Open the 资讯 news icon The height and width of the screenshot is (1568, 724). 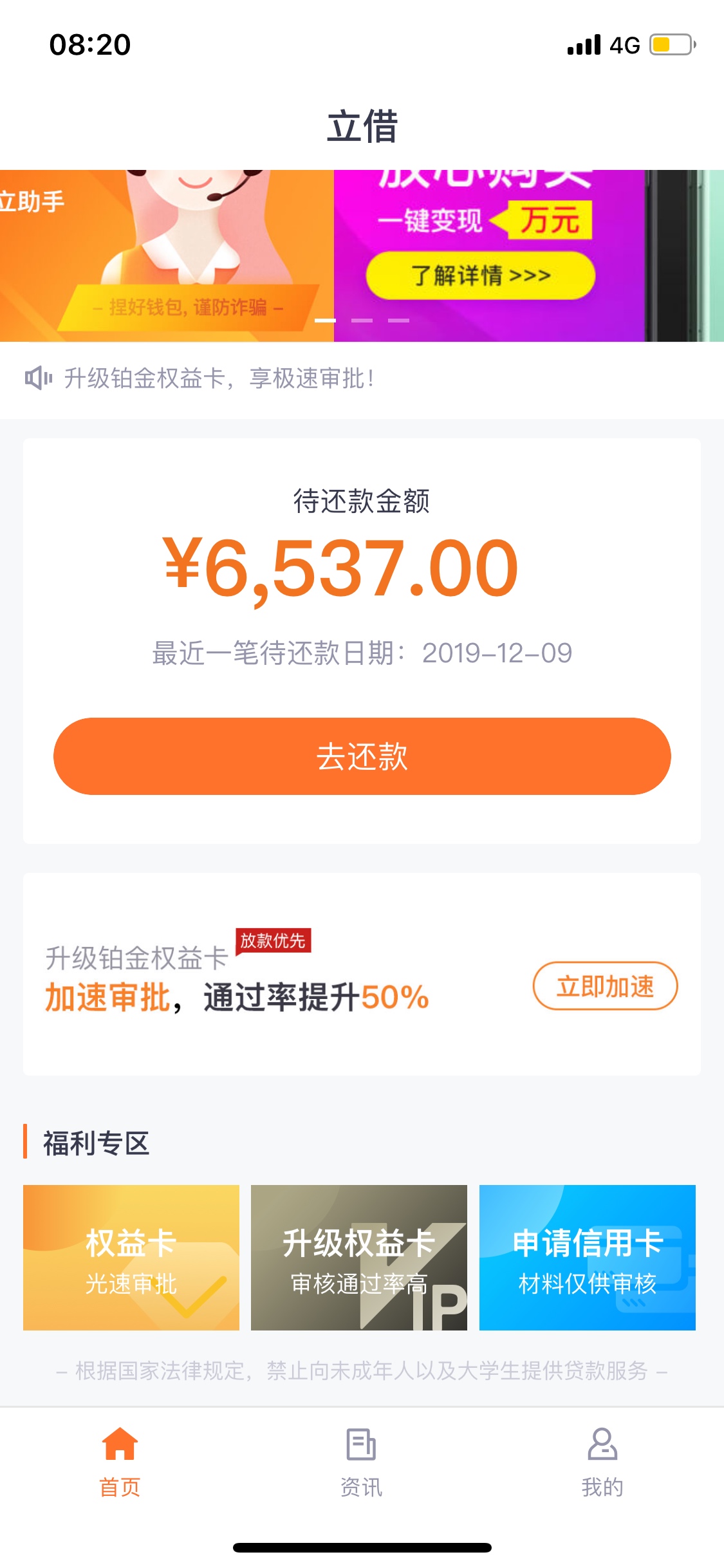point(361,1444)
